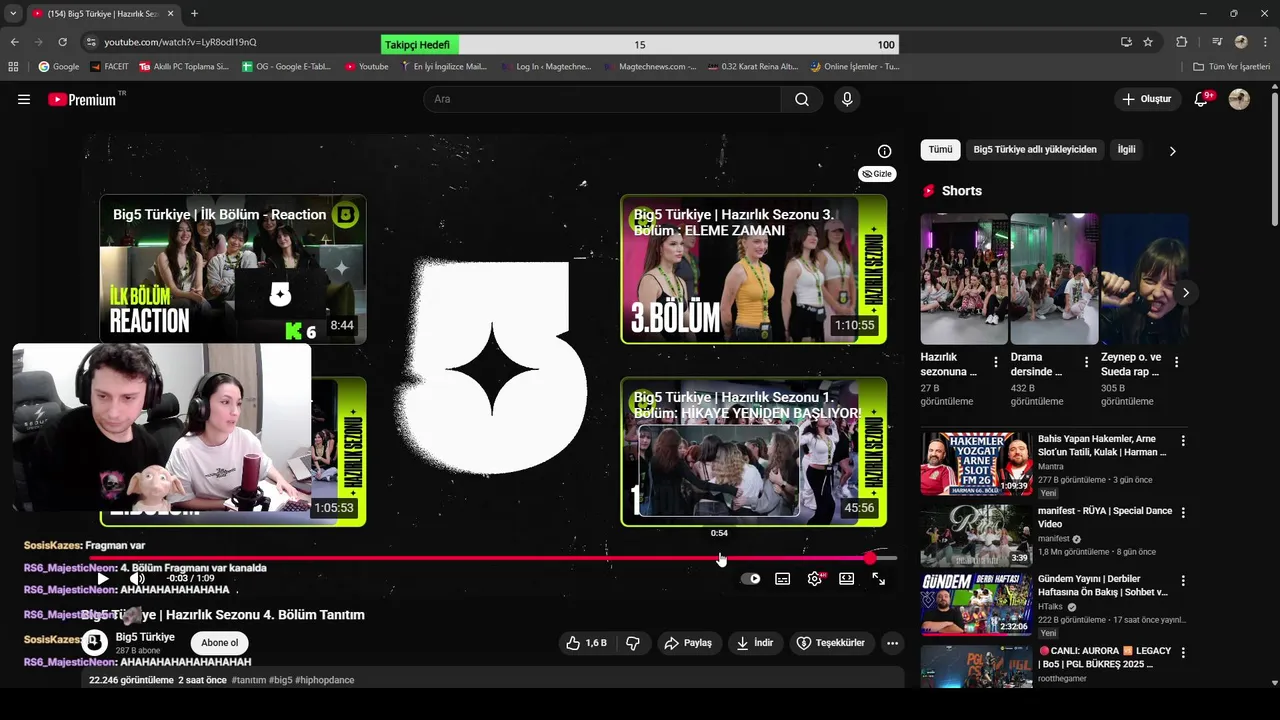The height and width of the screenshot is (720, 1280).
Task: Toggle subtitles captions button
Action: (782, 578)
